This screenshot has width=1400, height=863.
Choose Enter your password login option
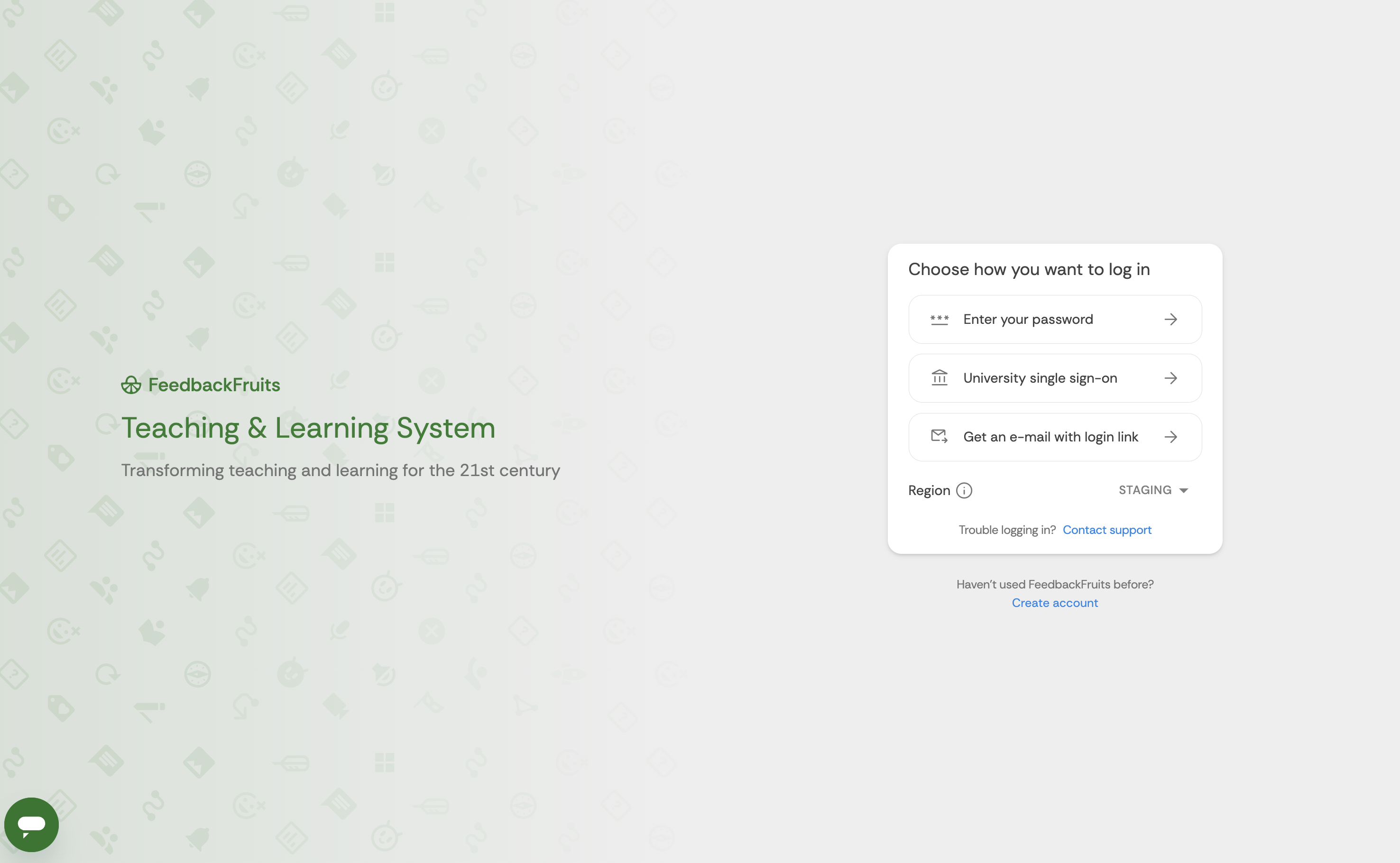point(1055,320)
